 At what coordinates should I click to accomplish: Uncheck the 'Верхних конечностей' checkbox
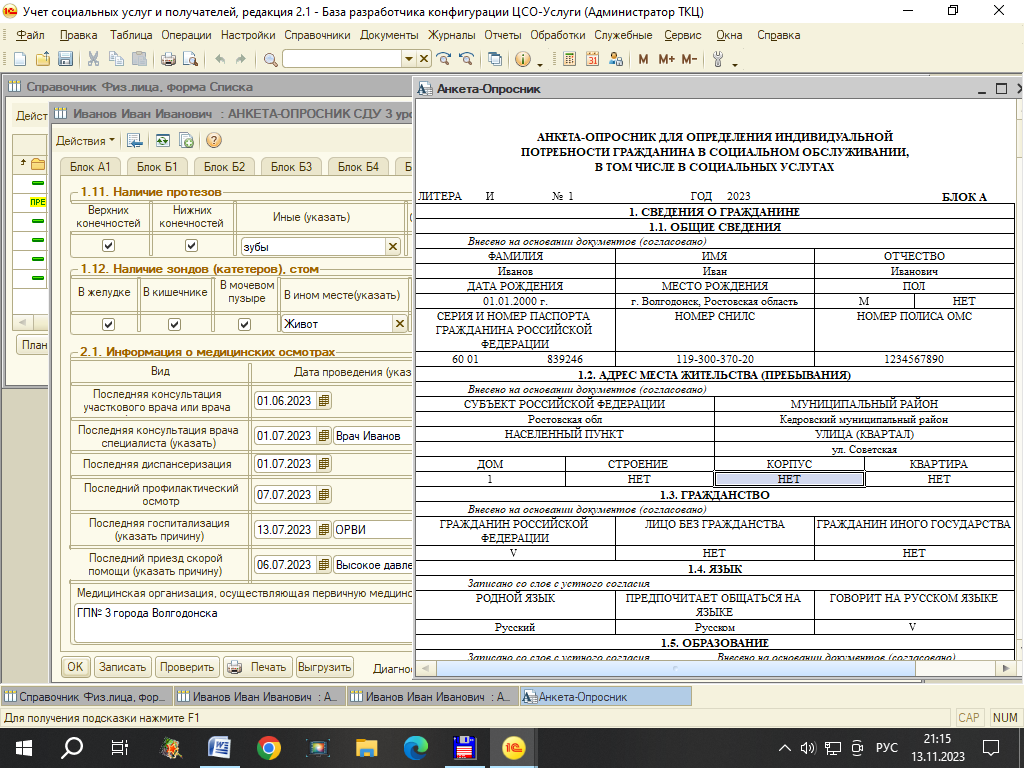click(109, 246)
